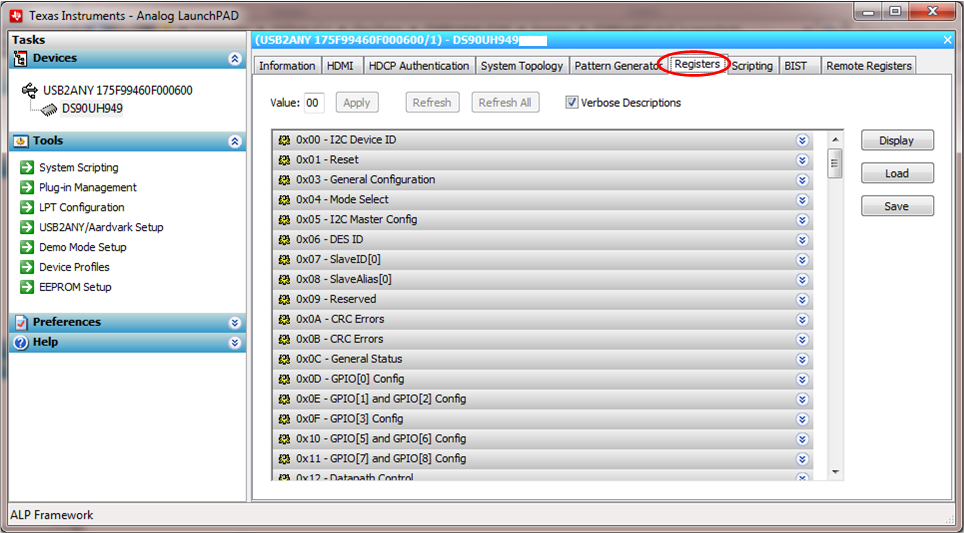Click the green arrow icon beside System Scripting

pos(27,168)
